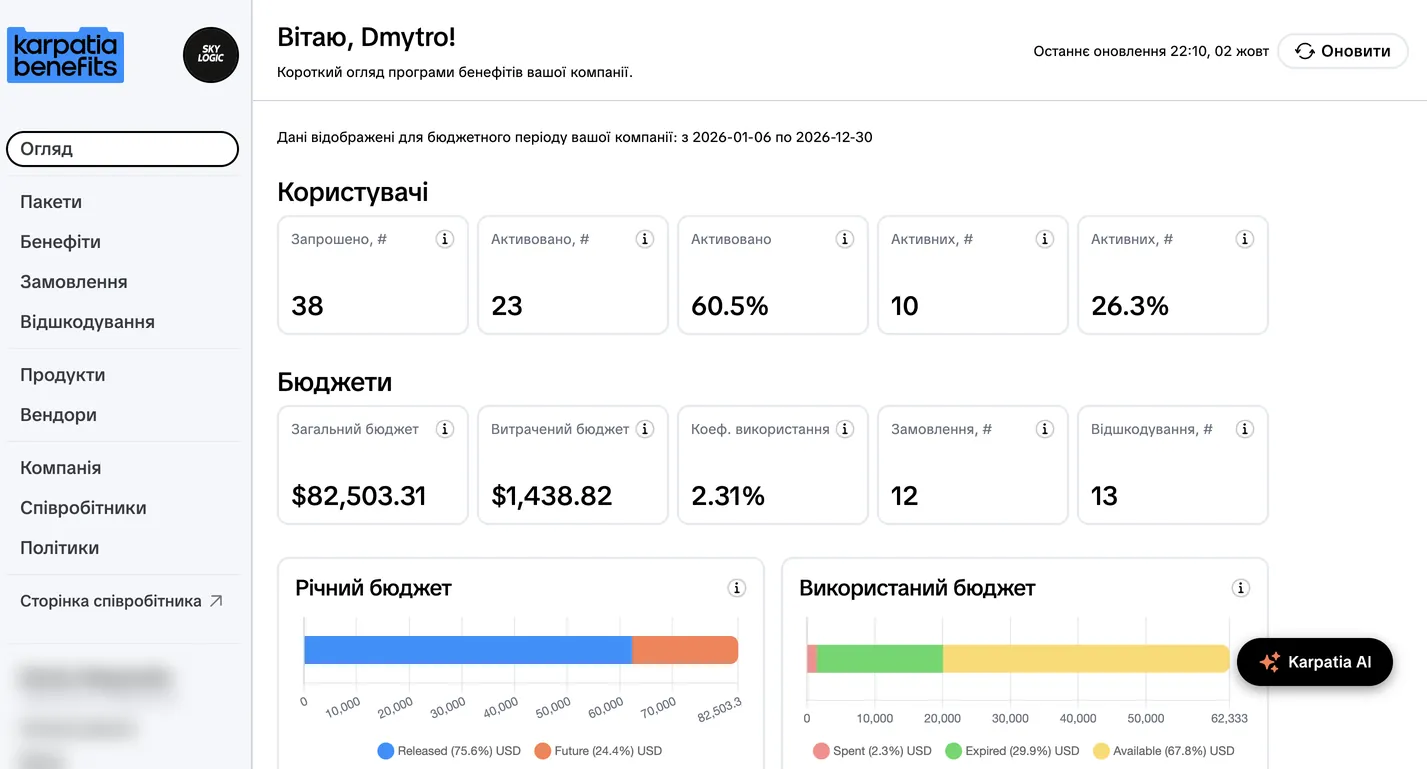Click the info icon on the Активних, # 10 card
This screenshot has width=1427, height=769.
point(1045,239)
